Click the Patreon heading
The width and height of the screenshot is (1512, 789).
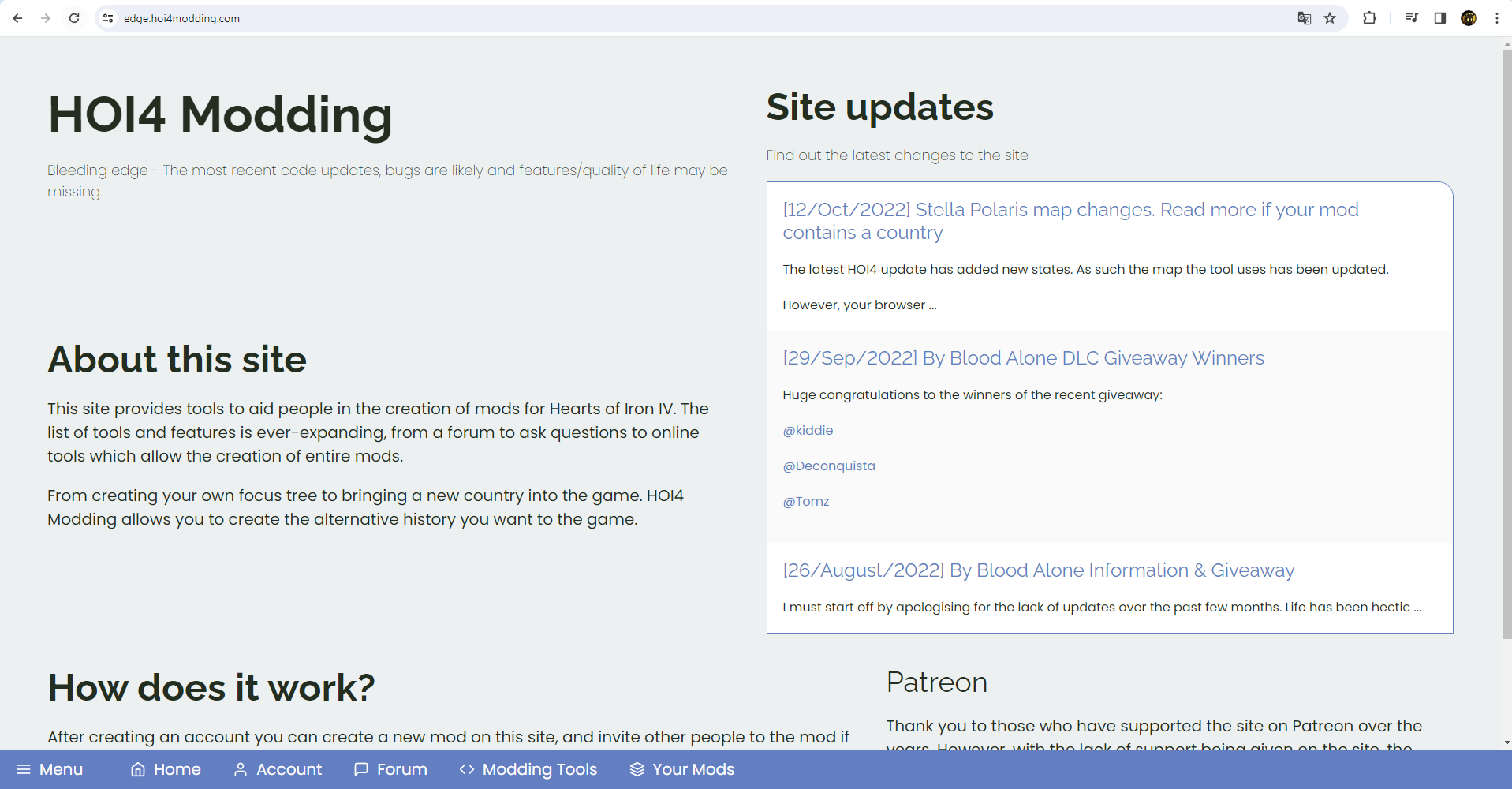pyautogui.click(x=936, y=682)
